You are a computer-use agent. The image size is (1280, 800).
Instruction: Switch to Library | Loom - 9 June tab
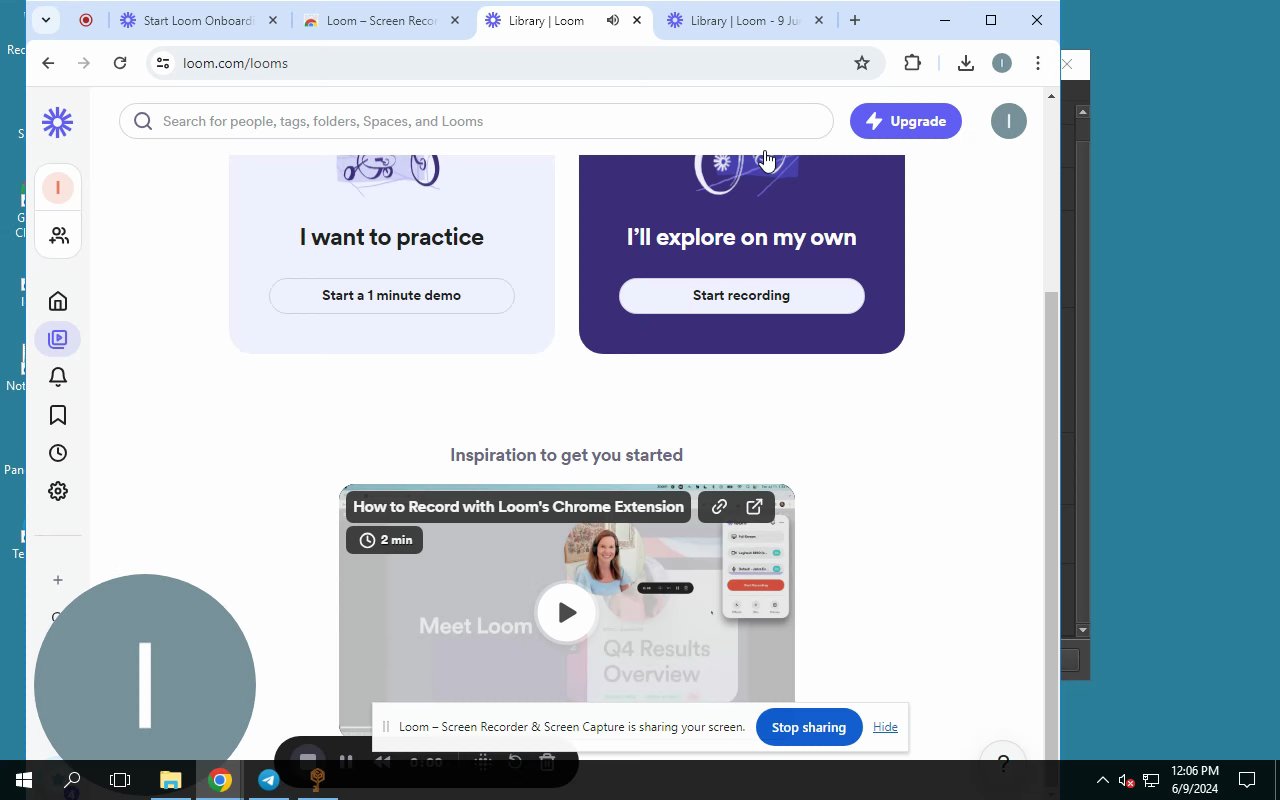tap(746, 20)
